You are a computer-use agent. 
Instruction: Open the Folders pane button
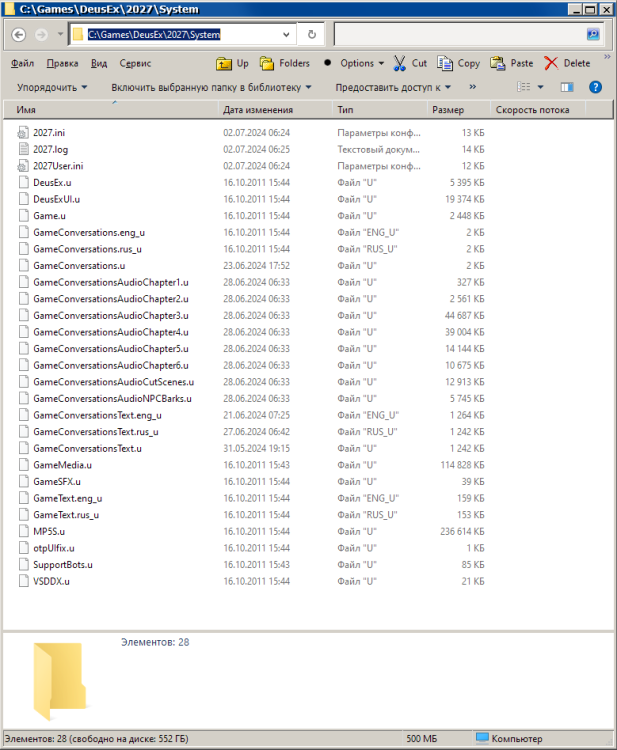coord(268,63)
